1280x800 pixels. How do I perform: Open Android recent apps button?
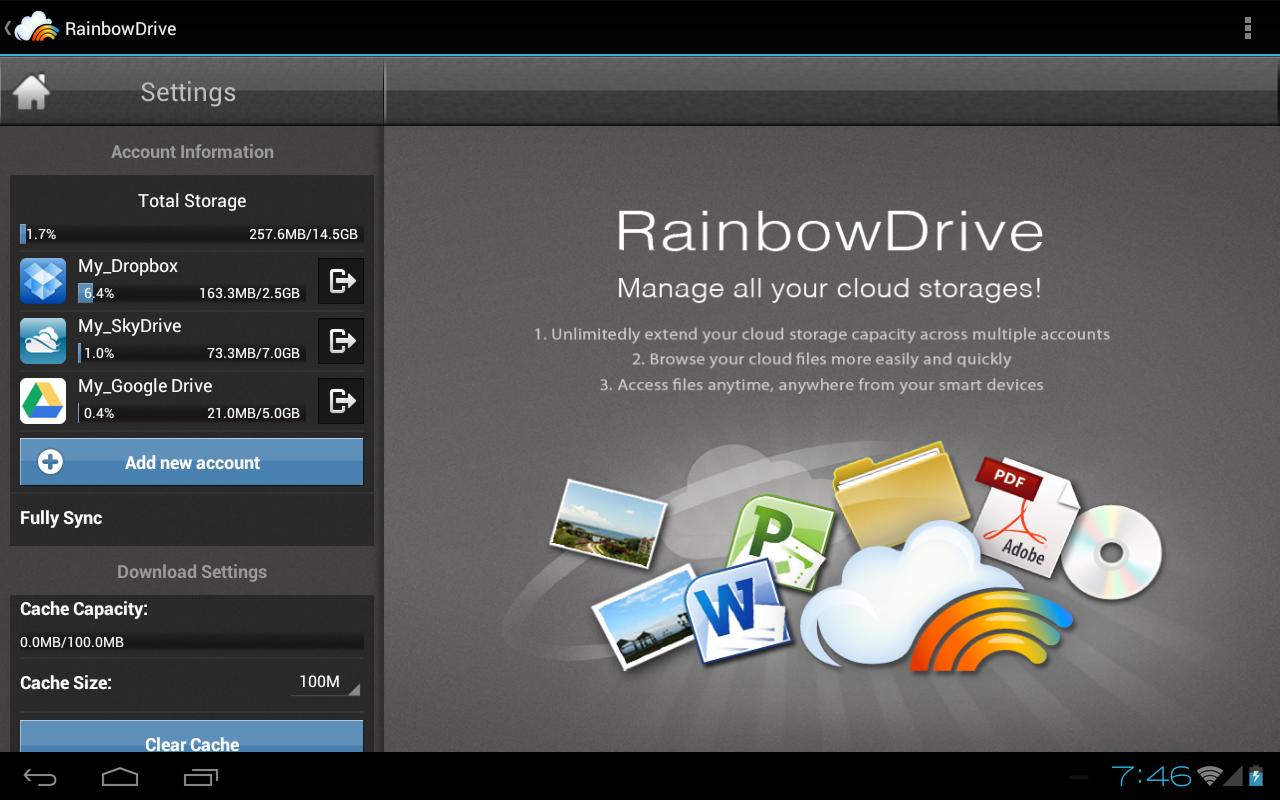coord(201,777)
